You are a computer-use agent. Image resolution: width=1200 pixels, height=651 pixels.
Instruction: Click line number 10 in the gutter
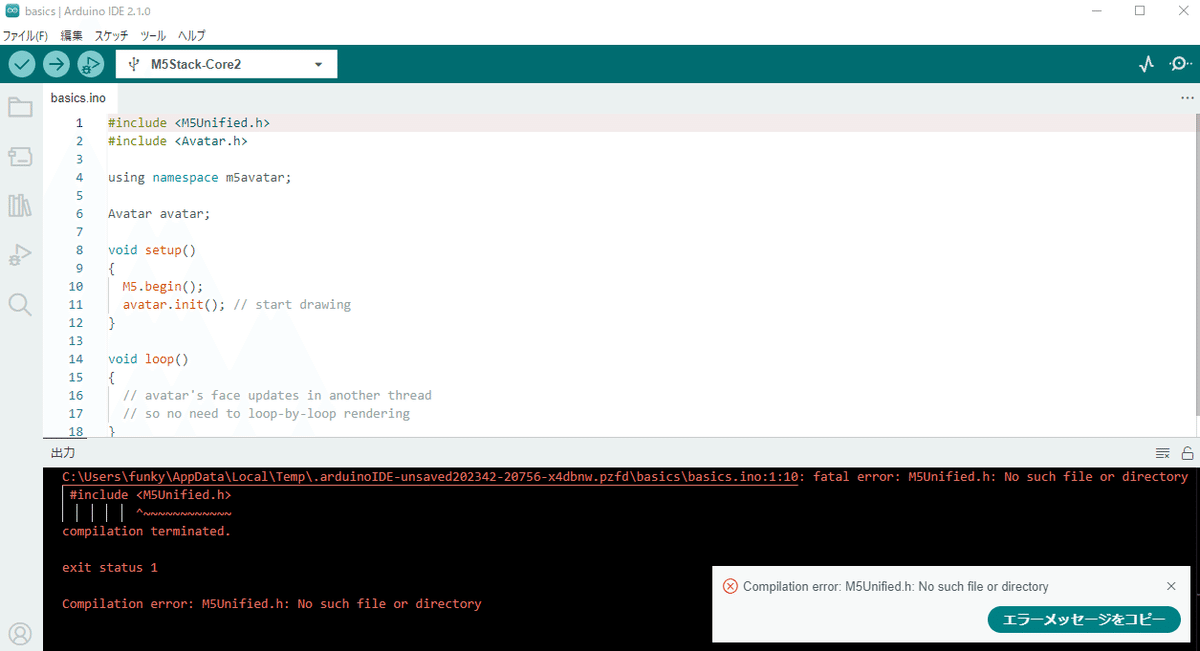[x=76, y=286]
